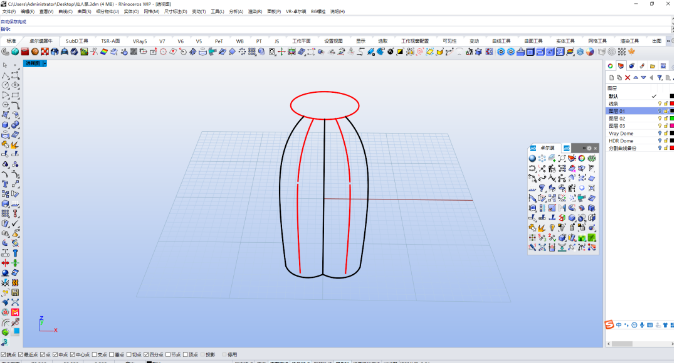Click the green color swatch of 图层 02
This screenshot has width=674, height=363.
(x=672, y=118)
